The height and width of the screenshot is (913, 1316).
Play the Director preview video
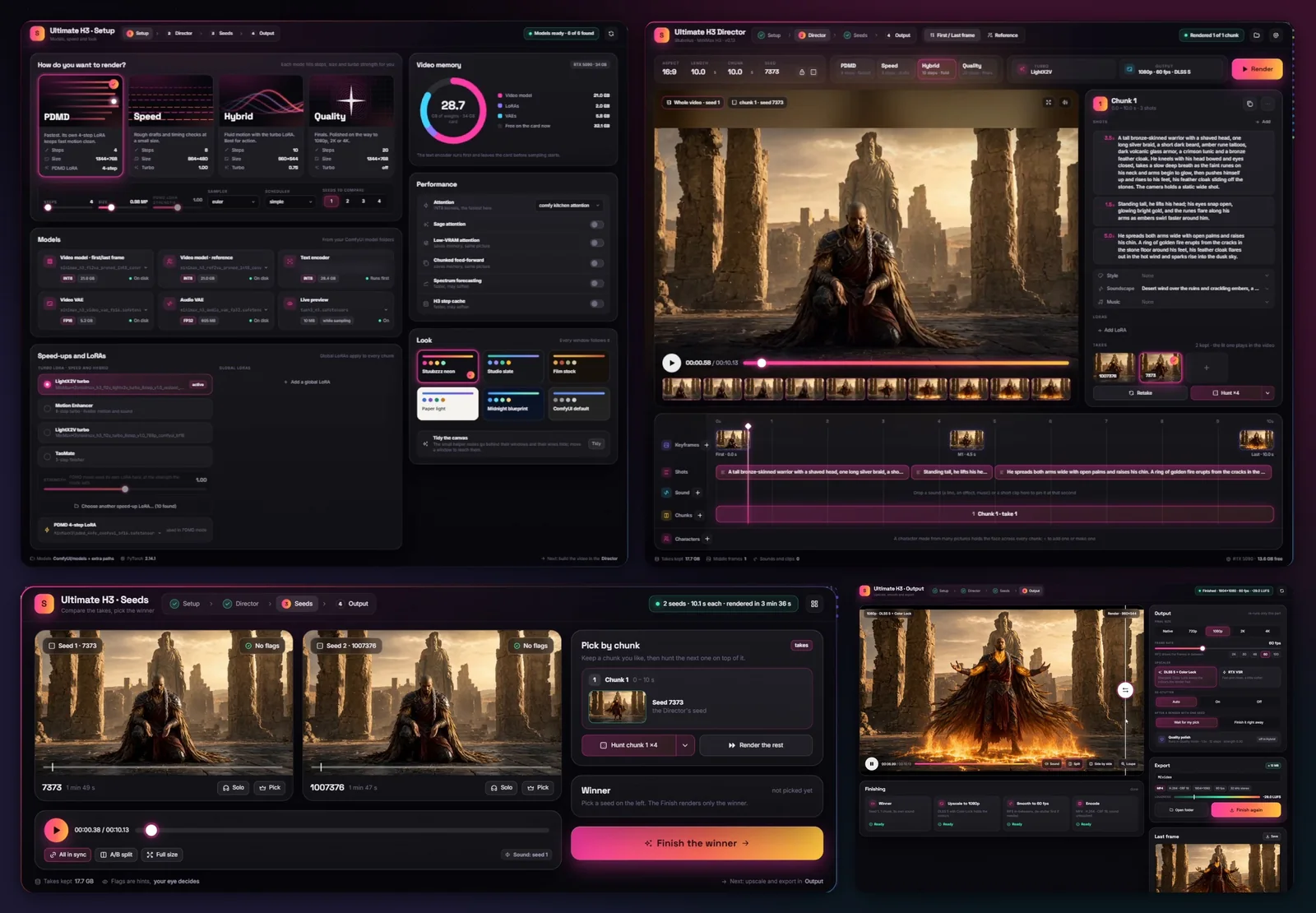(671, 363)
